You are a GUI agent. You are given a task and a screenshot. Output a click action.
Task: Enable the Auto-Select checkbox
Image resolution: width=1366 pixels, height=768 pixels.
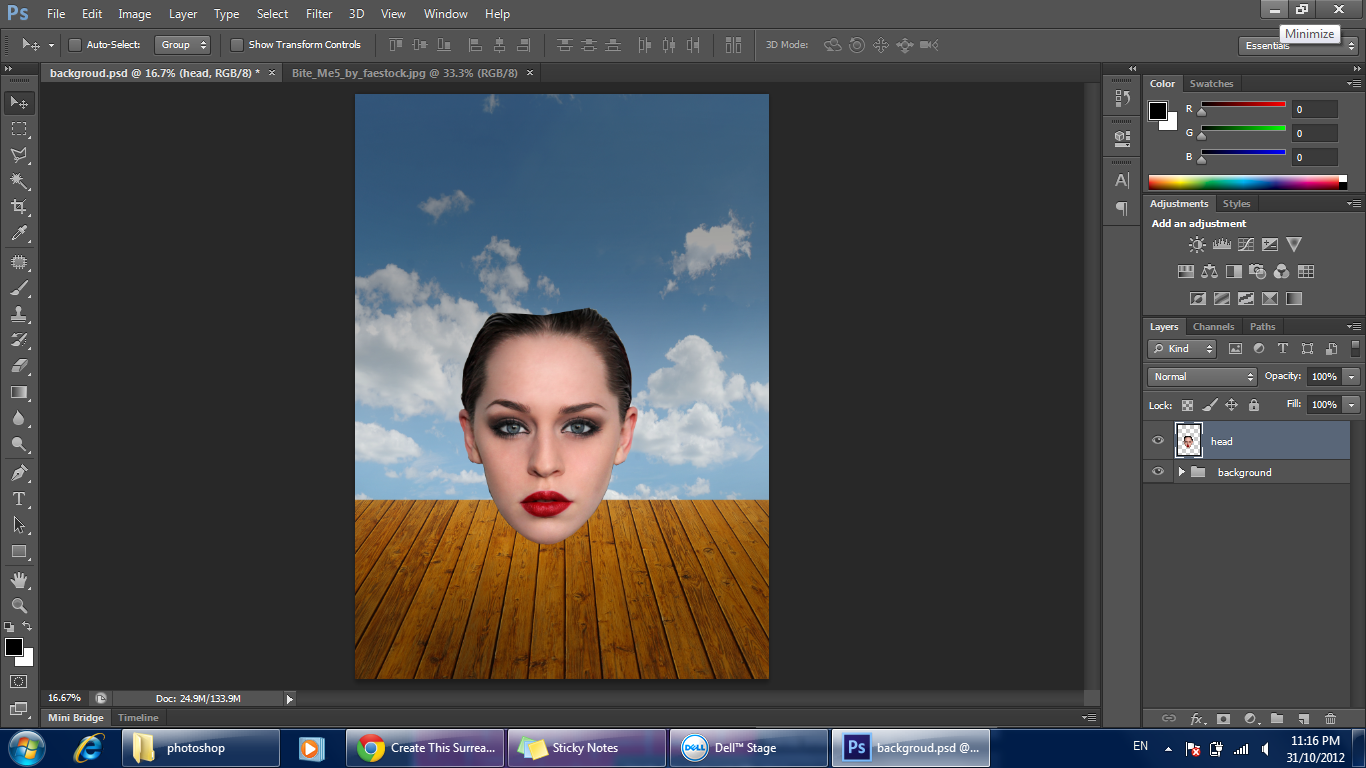75,45
